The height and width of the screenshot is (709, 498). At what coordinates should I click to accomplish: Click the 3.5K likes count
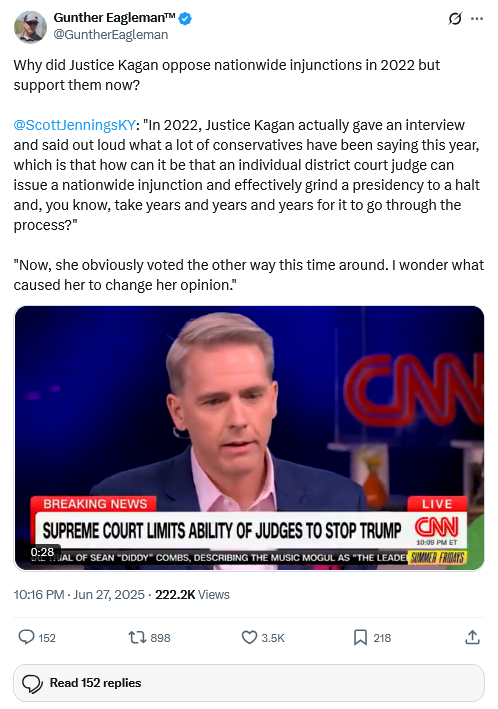[273, 638]
